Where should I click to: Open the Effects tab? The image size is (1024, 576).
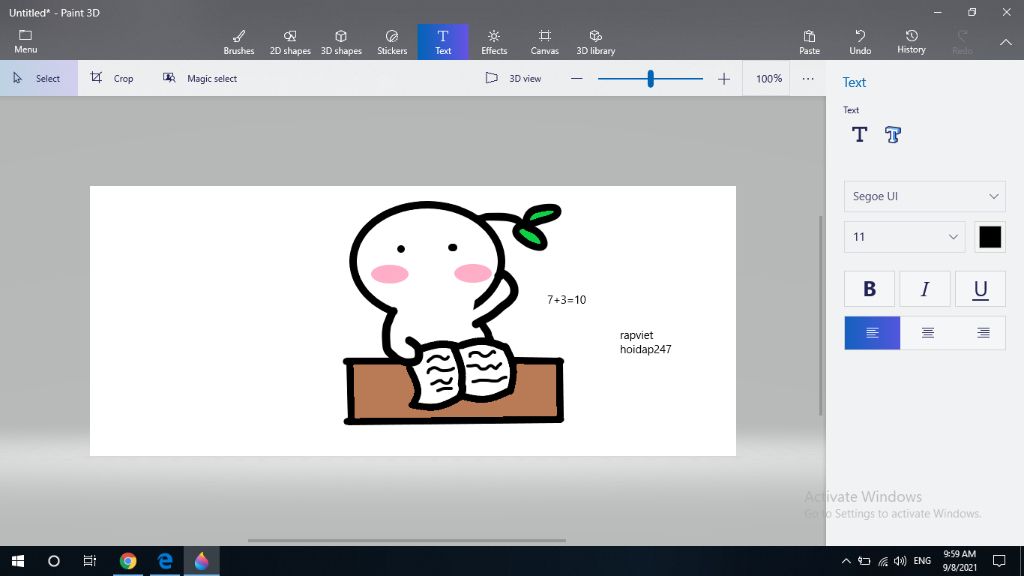pyautogui.click(x=494, y=42)
